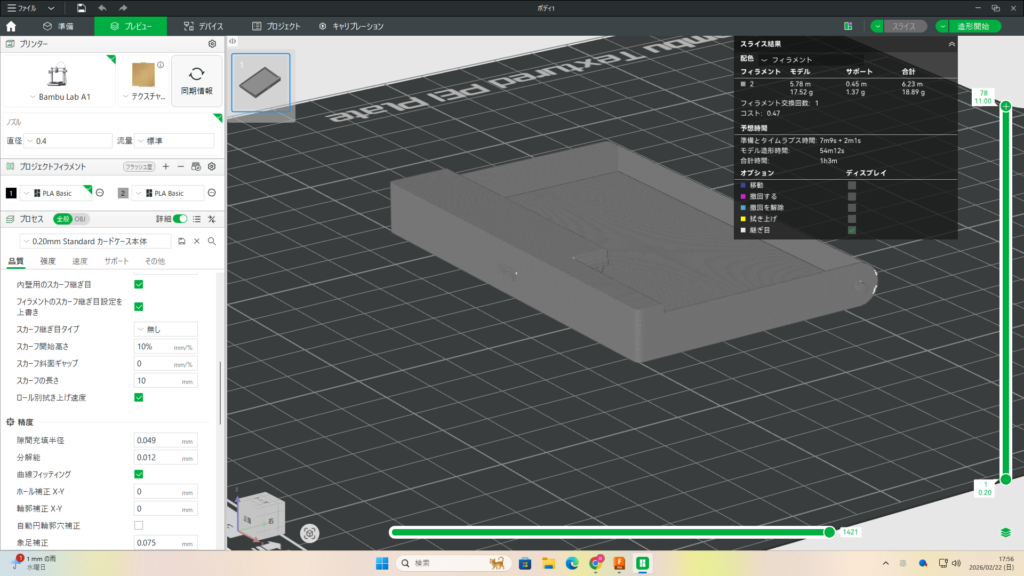Add a filament with the plus icon
1024x576 pixels.
point(166,166)
